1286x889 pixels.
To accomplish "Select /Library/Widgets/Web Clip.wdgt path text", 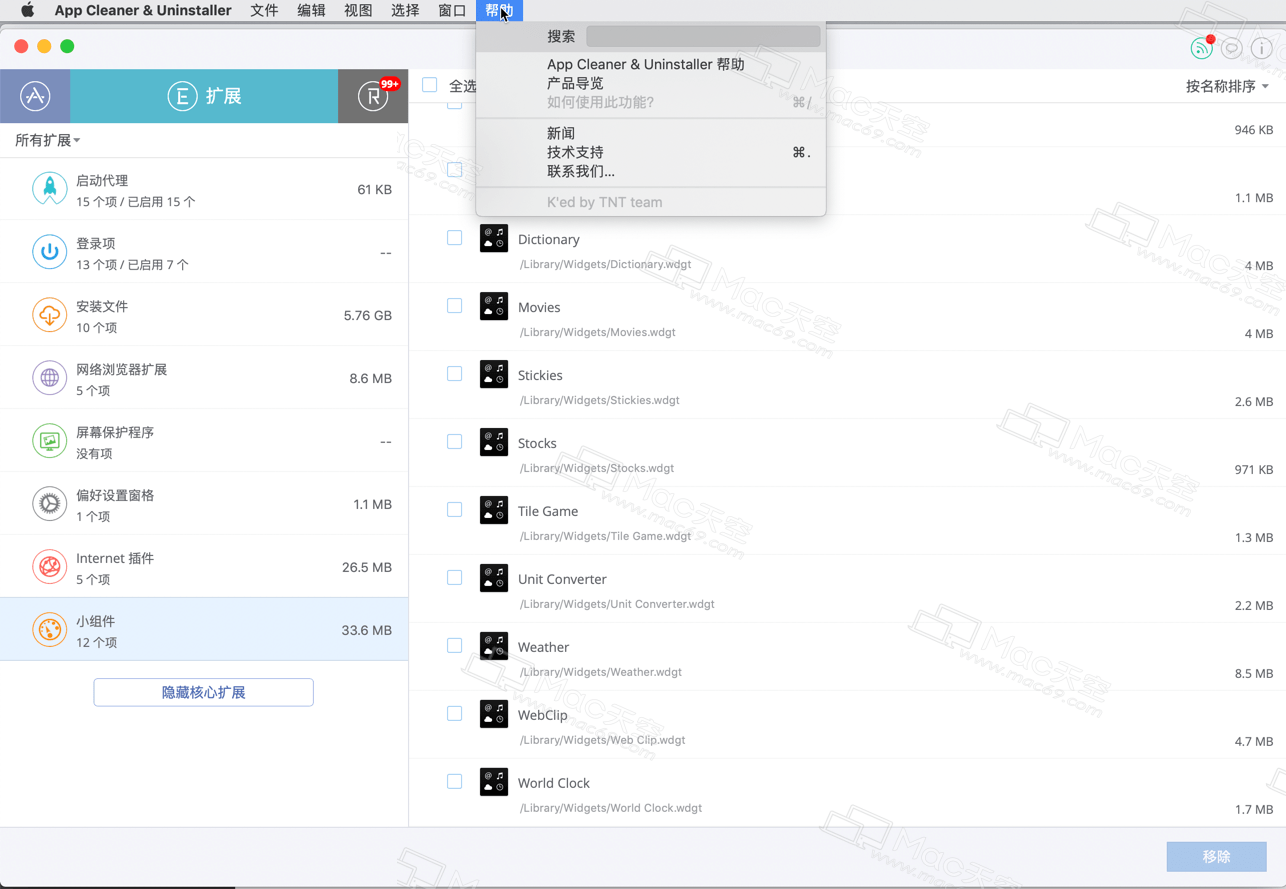I will click(603, 740).
